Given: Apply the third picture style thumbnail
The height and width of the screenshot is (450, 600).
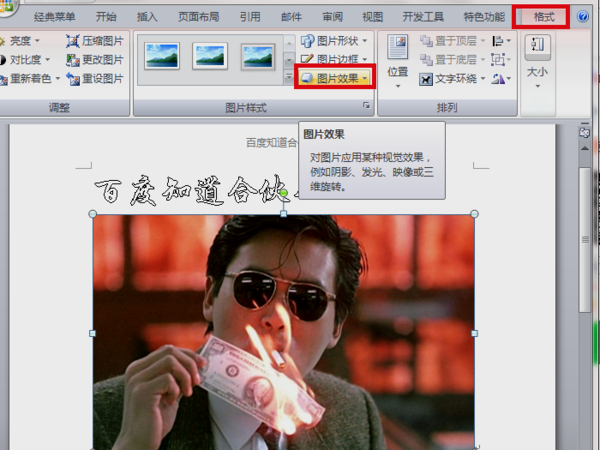Looking at the screenshot, I should 258,57.
